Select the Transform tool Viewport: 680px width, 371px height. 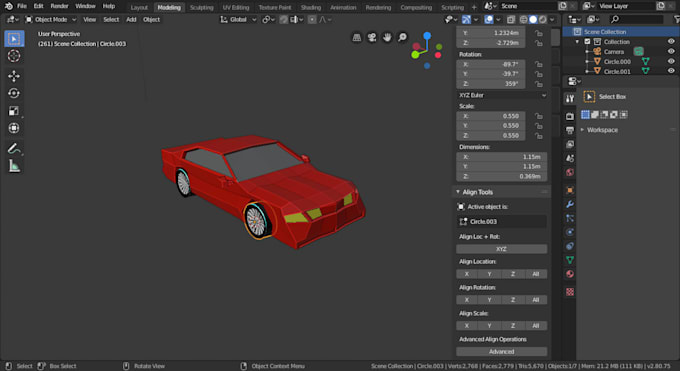(x=14, y=128)
